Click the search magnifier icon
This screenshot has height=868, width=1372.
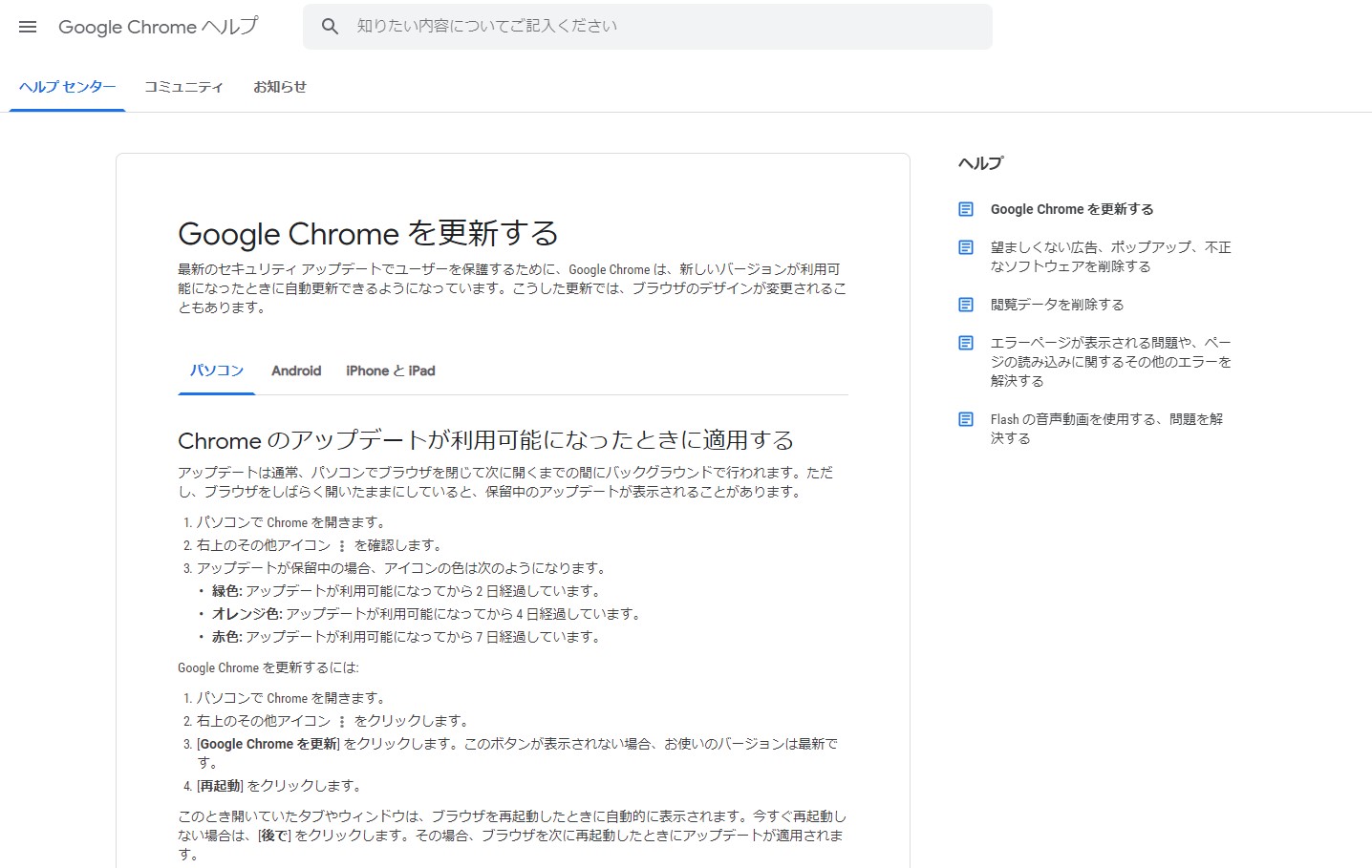(x=330, y=27)
